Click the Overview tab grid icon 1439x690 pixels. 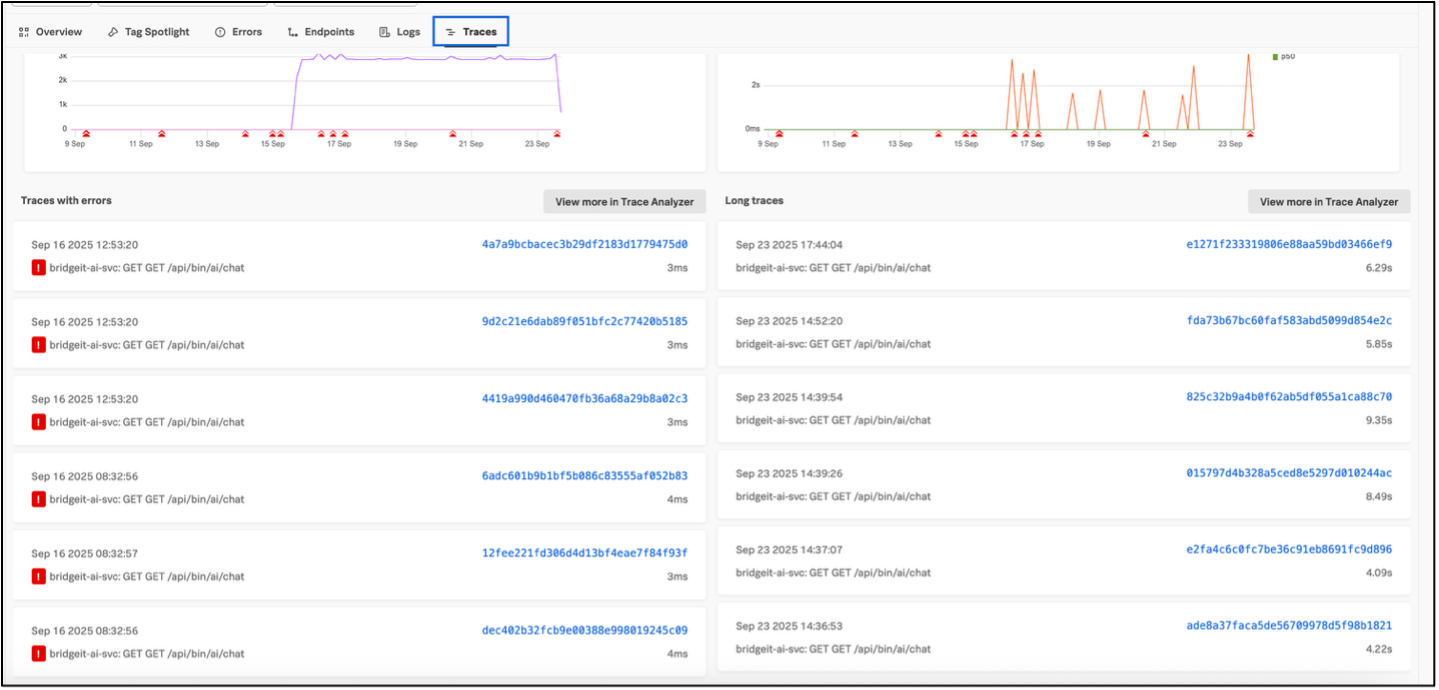(24, 32)
